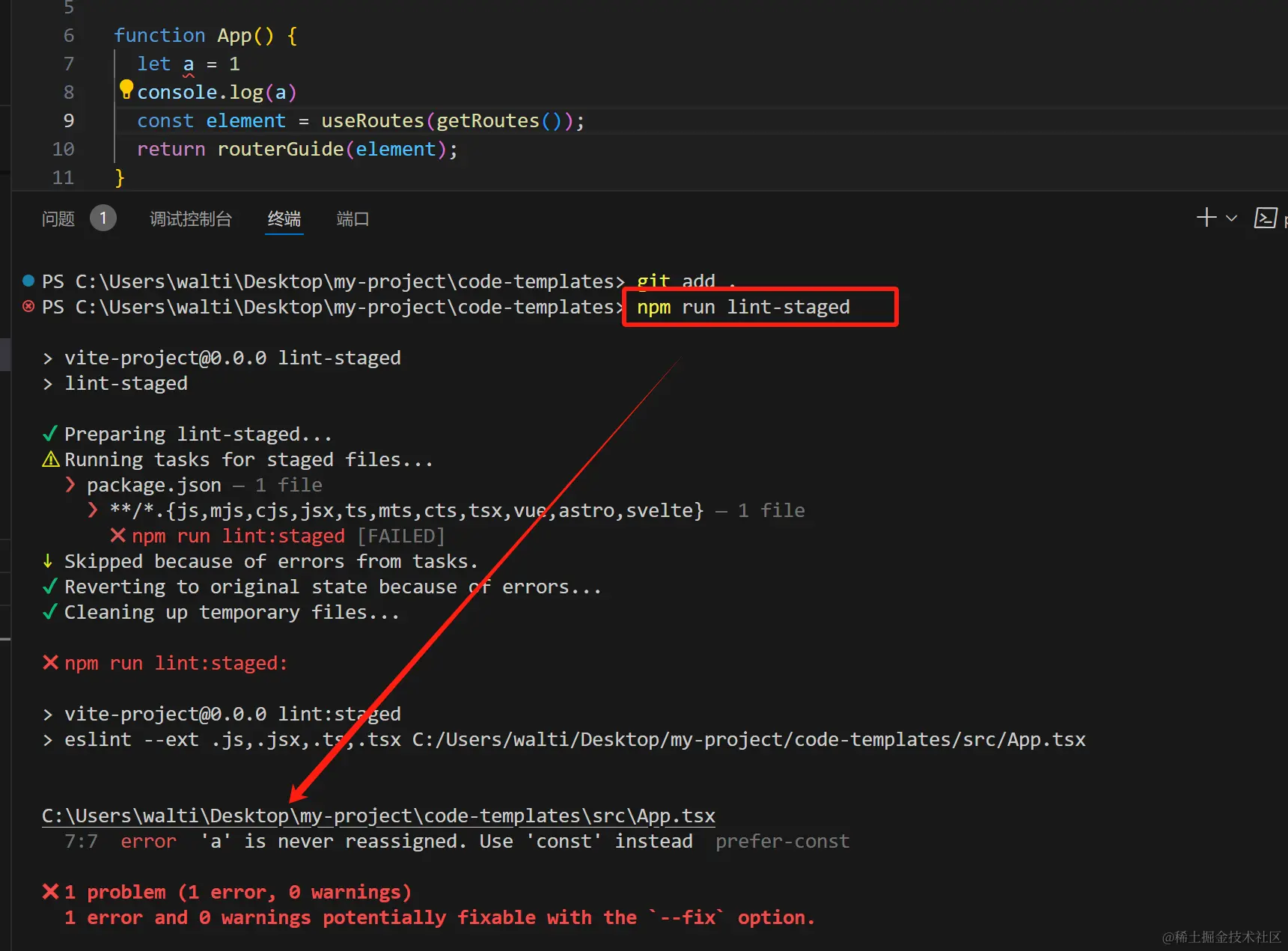The image size is (1288, 951).
Task: Click the blue success decoration beside git add
Action: (28, 281)
